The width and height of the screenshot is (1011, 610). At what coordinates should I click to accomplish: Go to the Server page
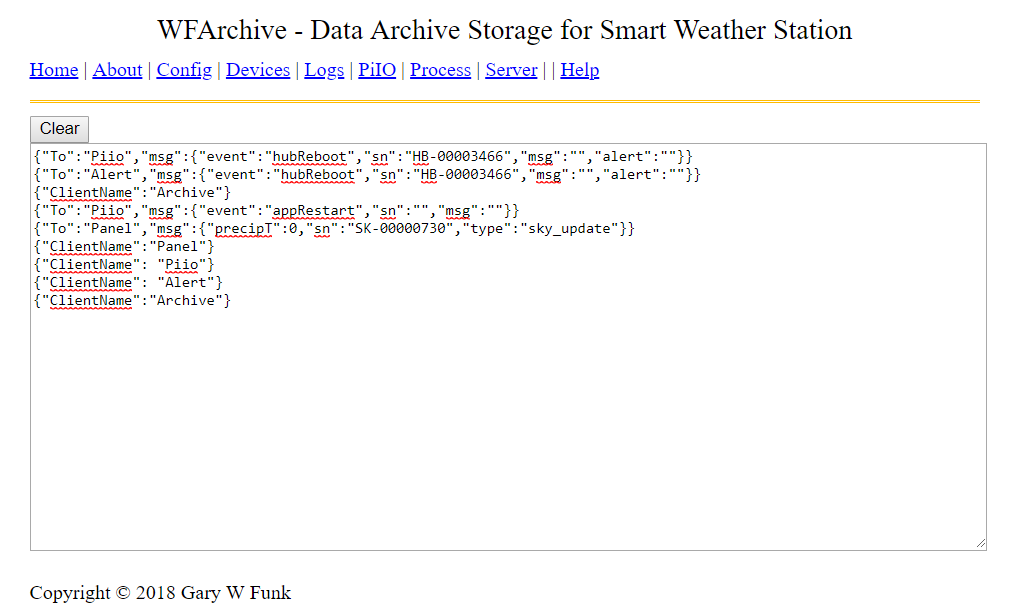(x=511, y=70)
